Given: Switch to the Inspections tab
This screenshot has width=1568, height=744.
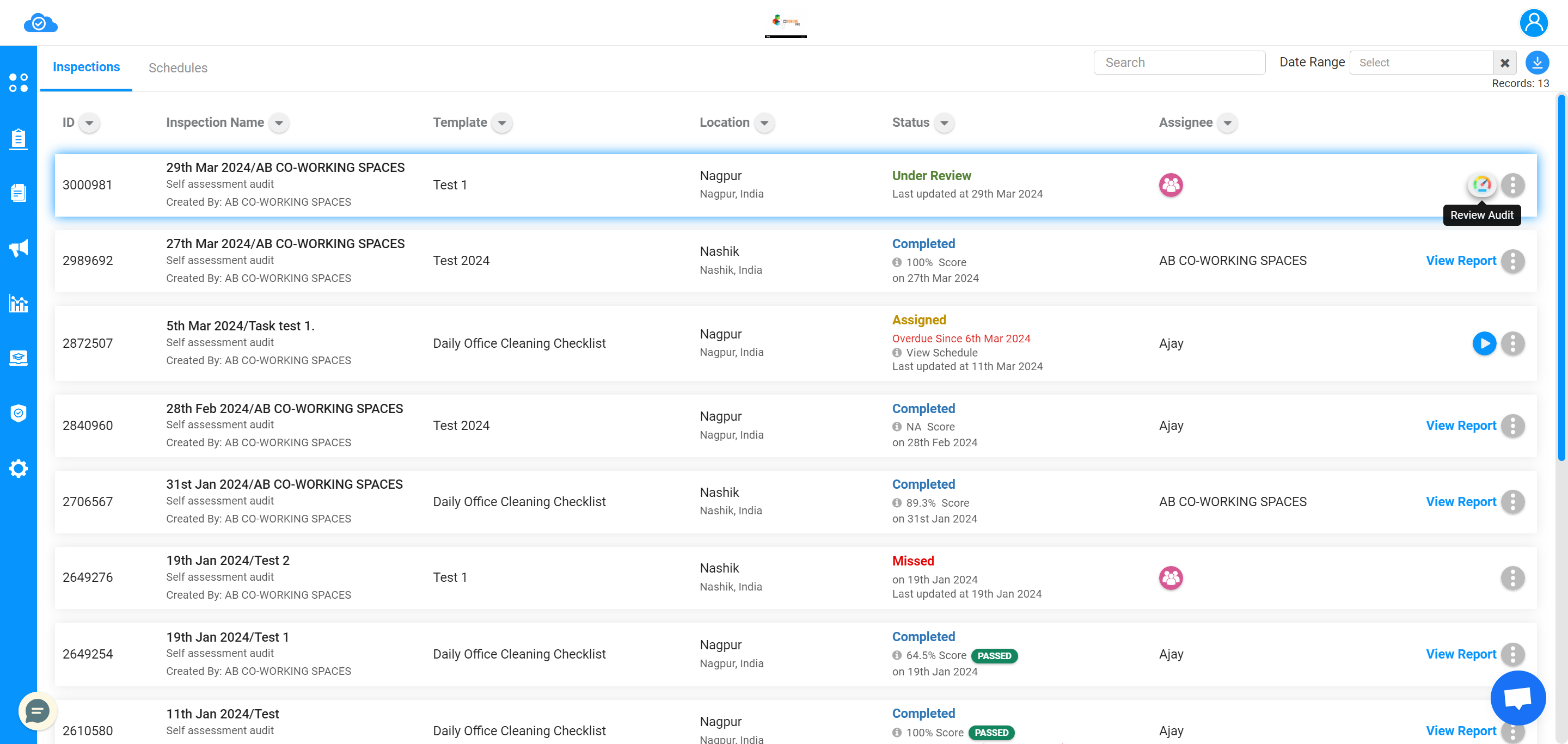Looking at the screenshot, I should [87, 67].
